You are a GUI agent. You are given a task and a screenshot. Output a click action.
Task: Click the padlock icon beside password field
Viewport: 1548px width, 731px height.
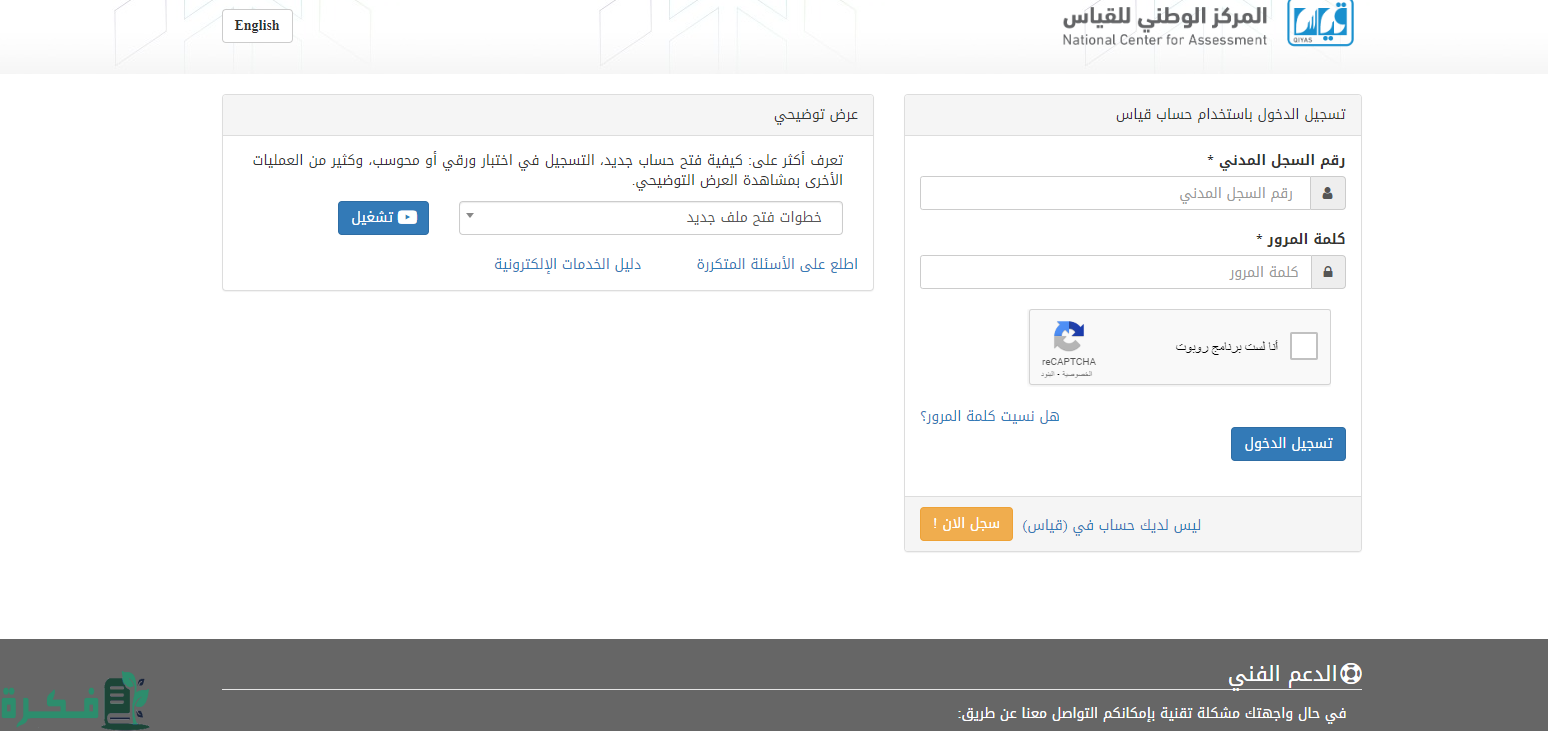pos(1327,272)
